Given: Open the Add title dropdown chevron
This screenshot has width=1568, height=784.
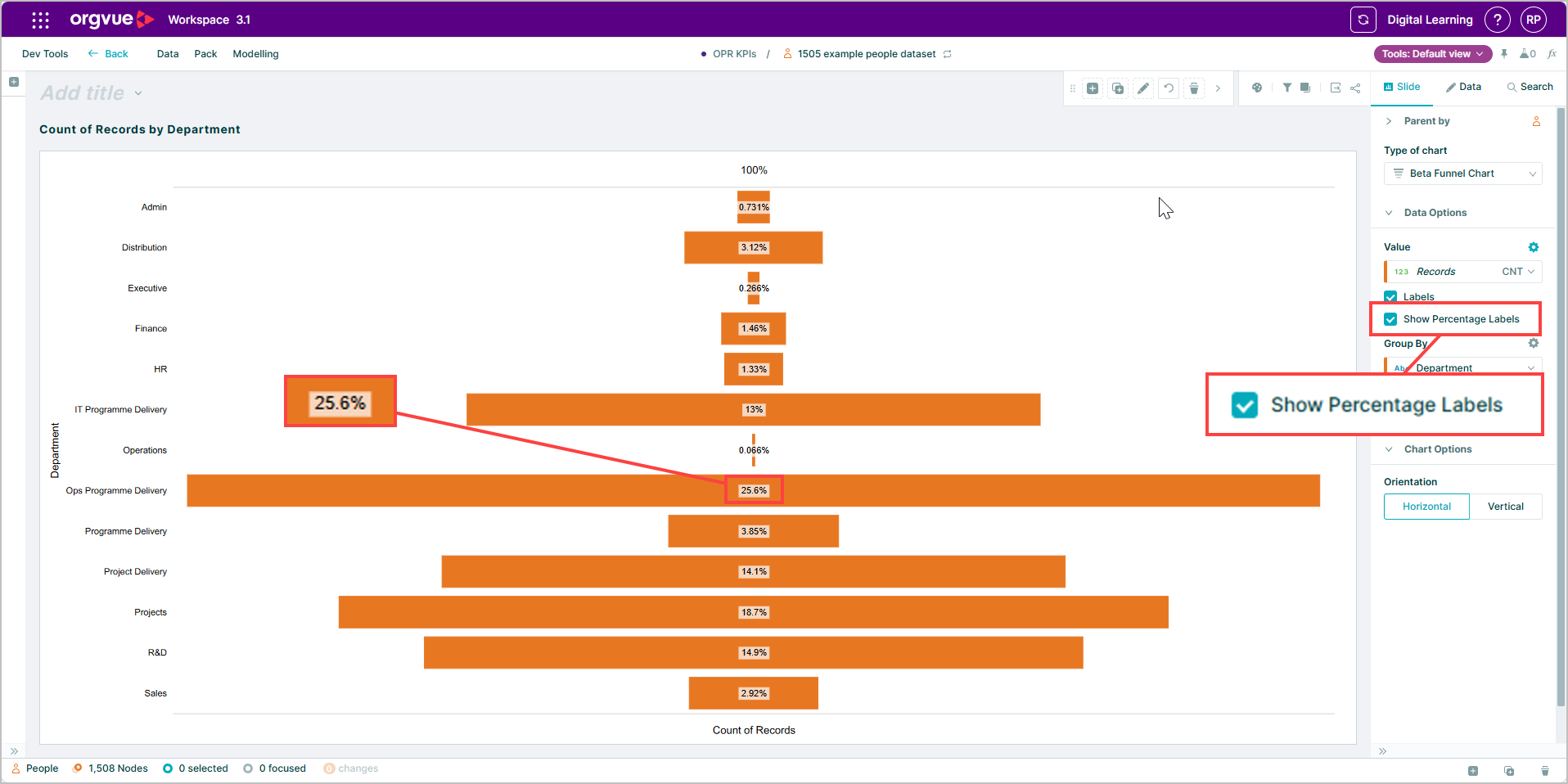Looking at the screenshot, I should pyautogui.click(x=138, y=93).
